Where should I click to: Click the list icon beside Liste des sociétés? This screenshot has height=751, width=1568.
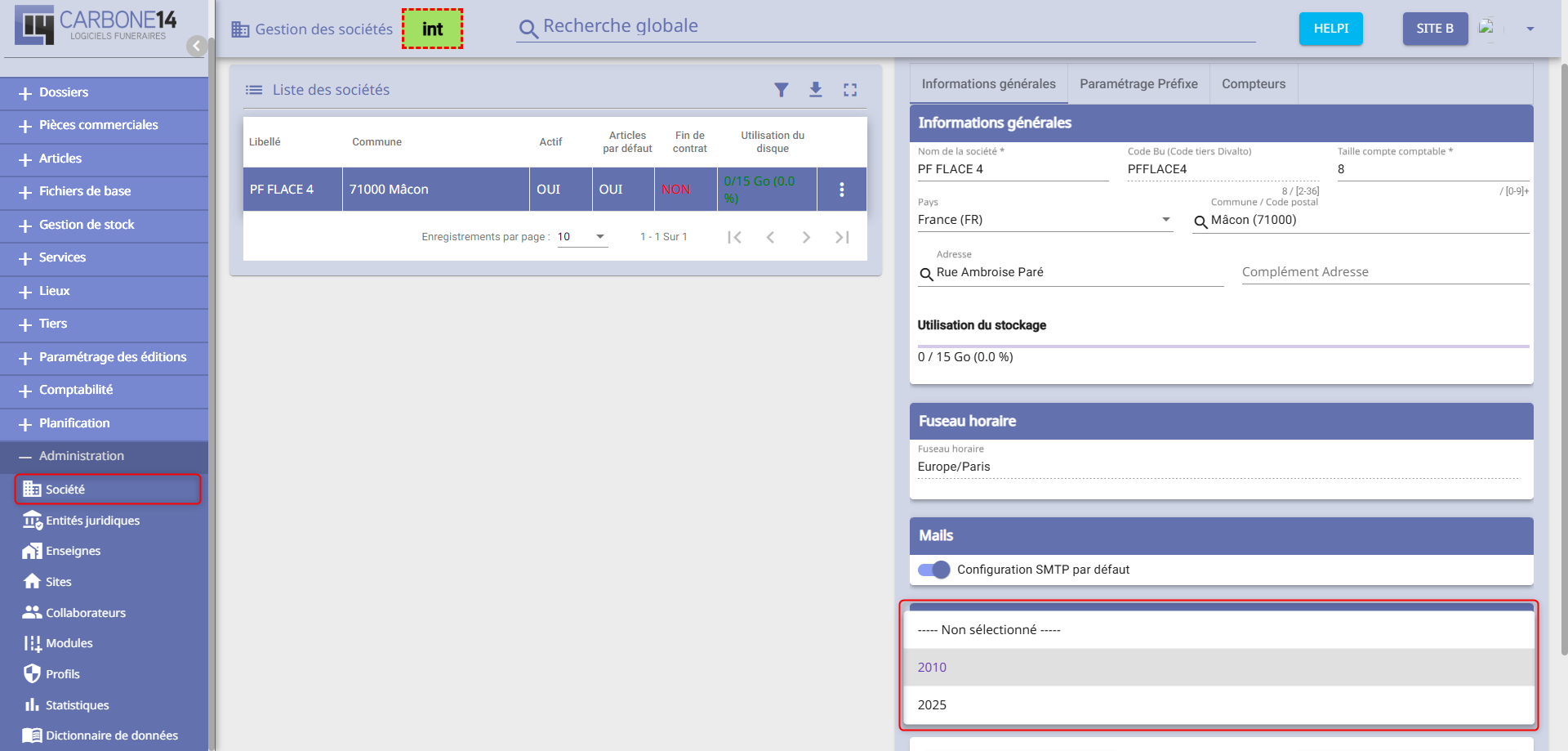coord(254,90)
